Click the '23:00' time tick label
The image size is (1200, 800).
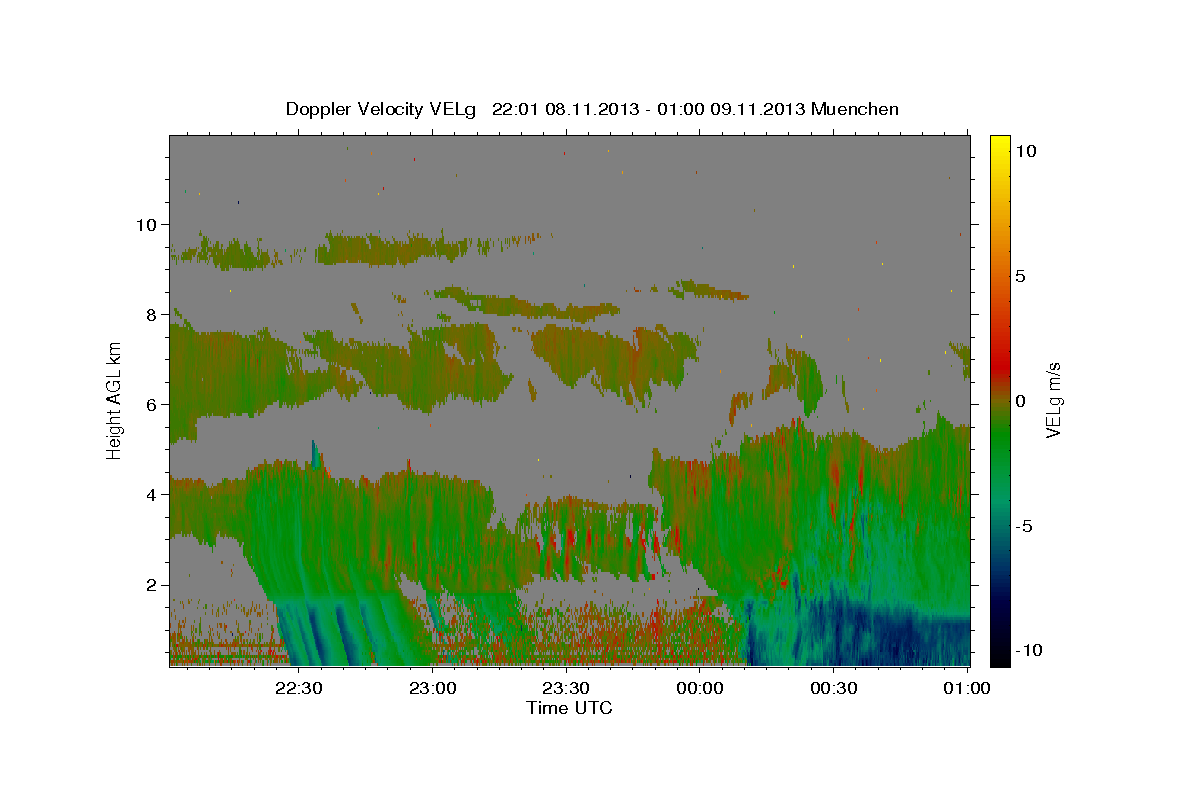pyautogui.click(x=434, y=688)
